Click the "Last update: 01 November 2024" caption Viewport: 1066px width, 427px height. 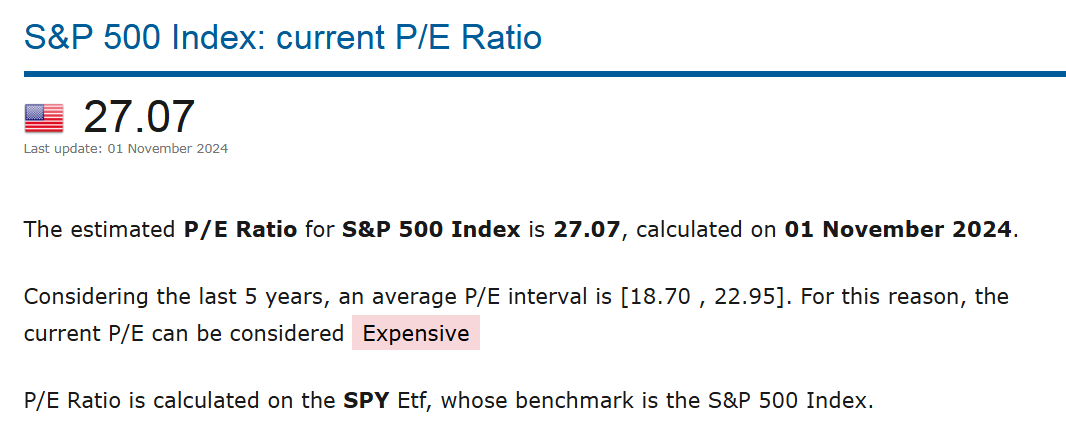point(126,149)
